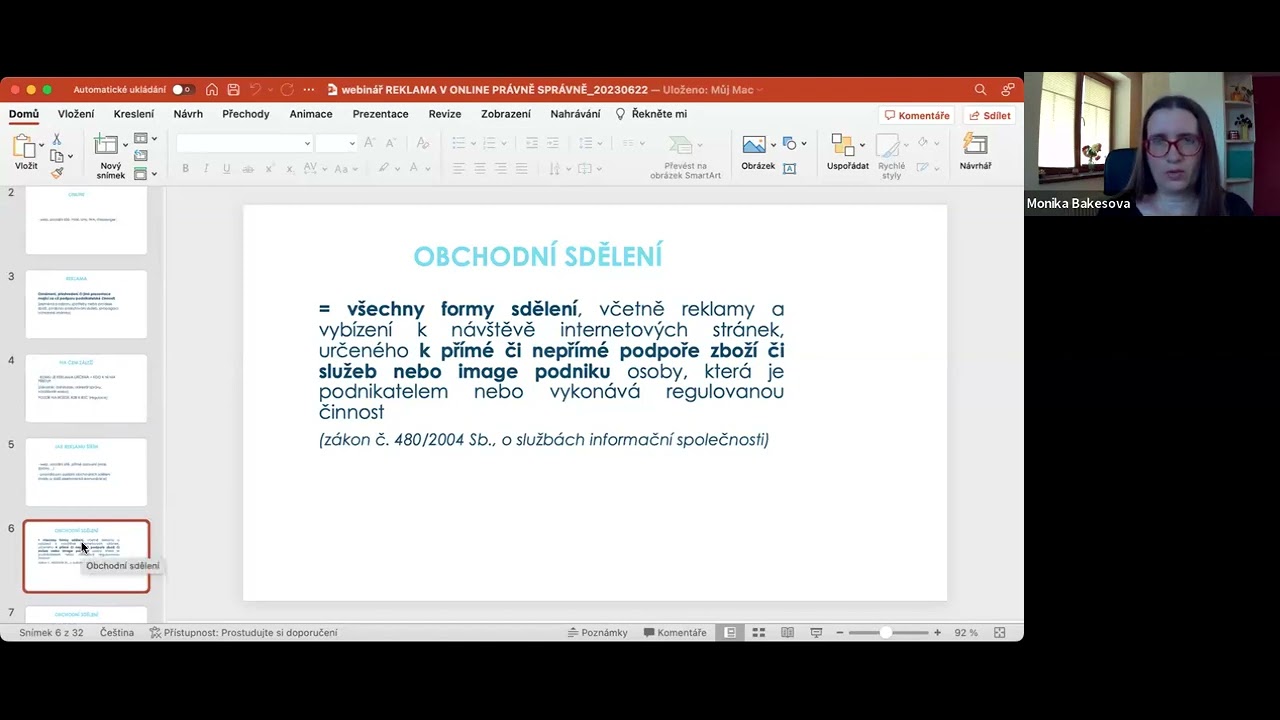
Task: Expand the Vložit paste options arrow
Action: tap(40, 145)
